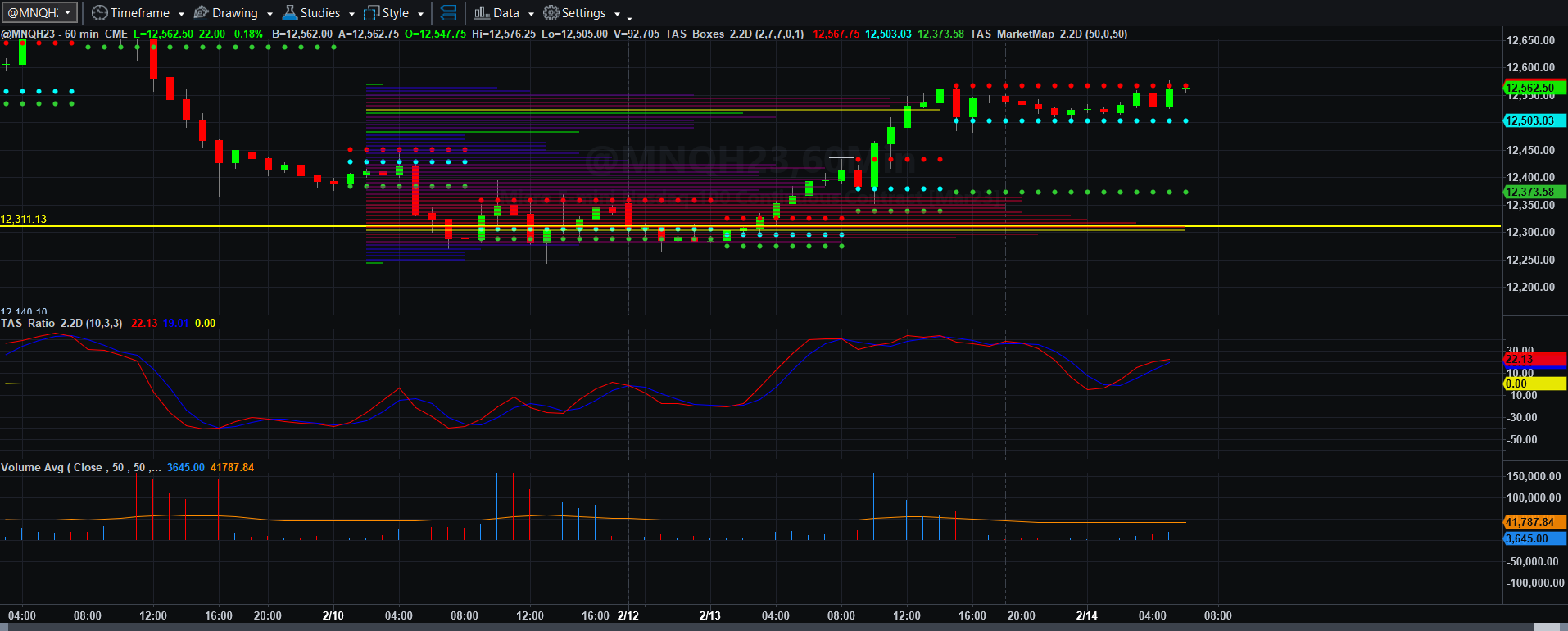Open the Data menu label
This screenshot has width=1568, height=631.
(x=506, y=13)
